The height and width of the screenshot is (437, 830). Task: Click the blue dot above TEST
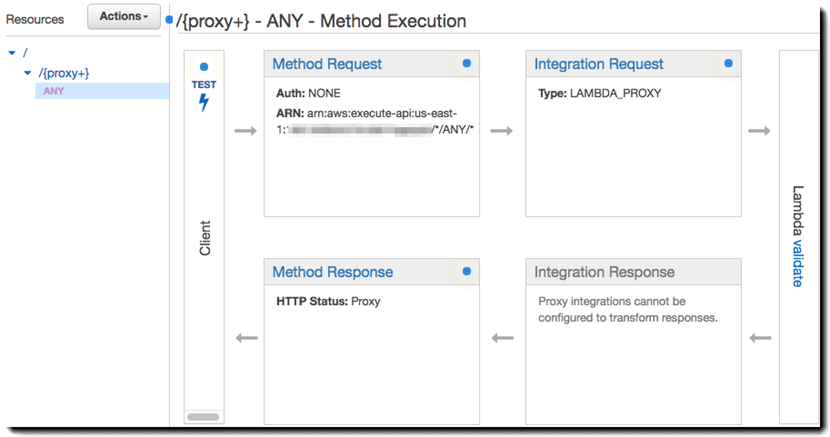coord(204,67)
